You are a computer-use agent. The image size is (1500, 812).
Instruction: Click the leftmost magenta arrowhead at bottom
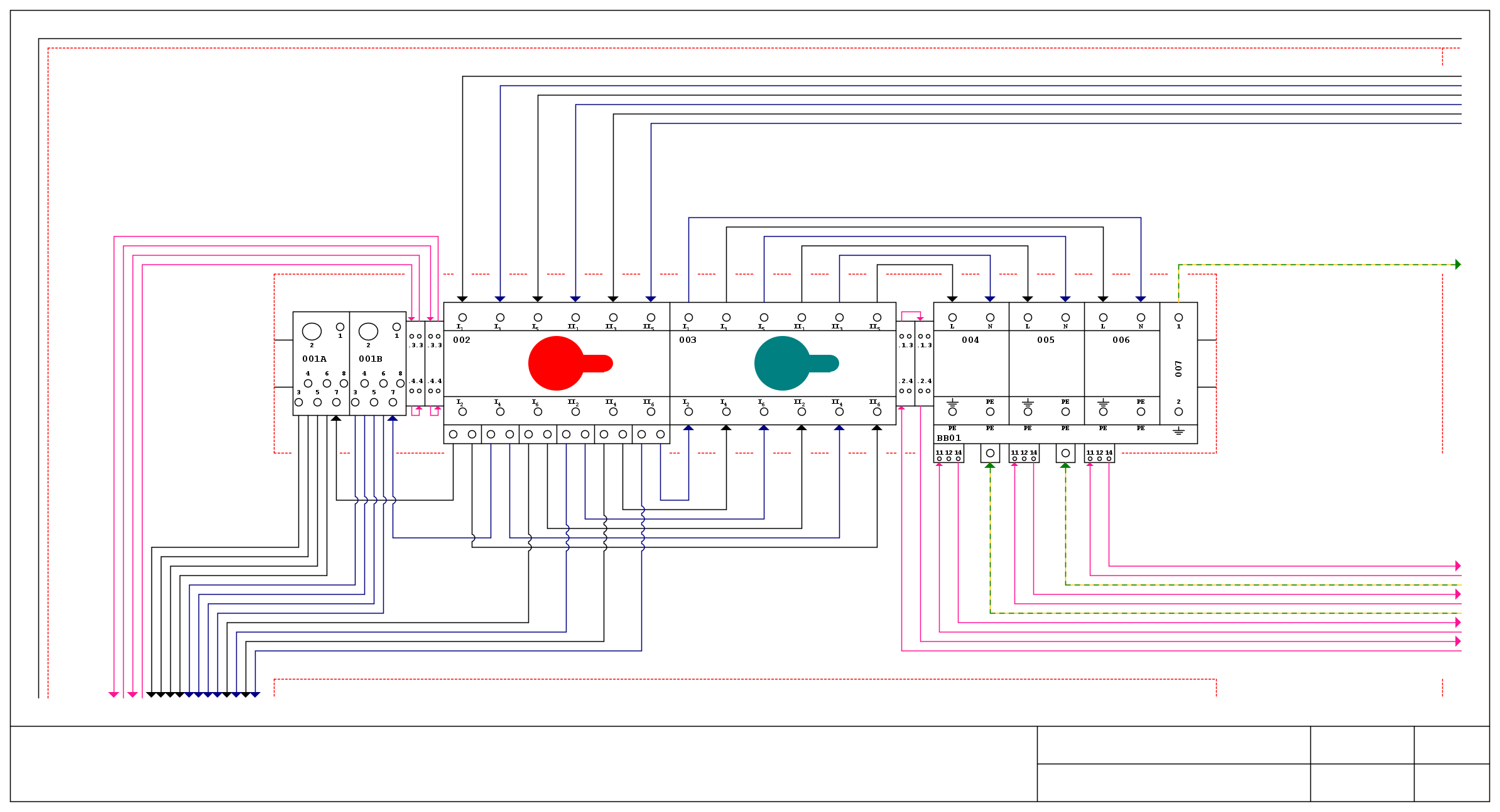[114, 695]
